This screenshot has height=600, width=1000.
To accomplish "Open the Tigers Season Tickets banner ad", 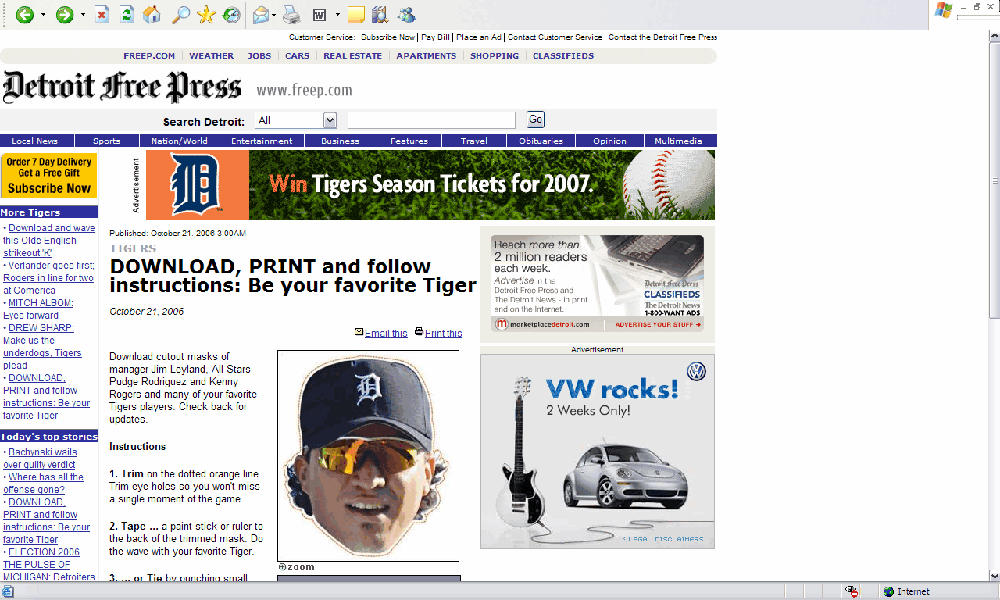I will (x=430, y=185).
